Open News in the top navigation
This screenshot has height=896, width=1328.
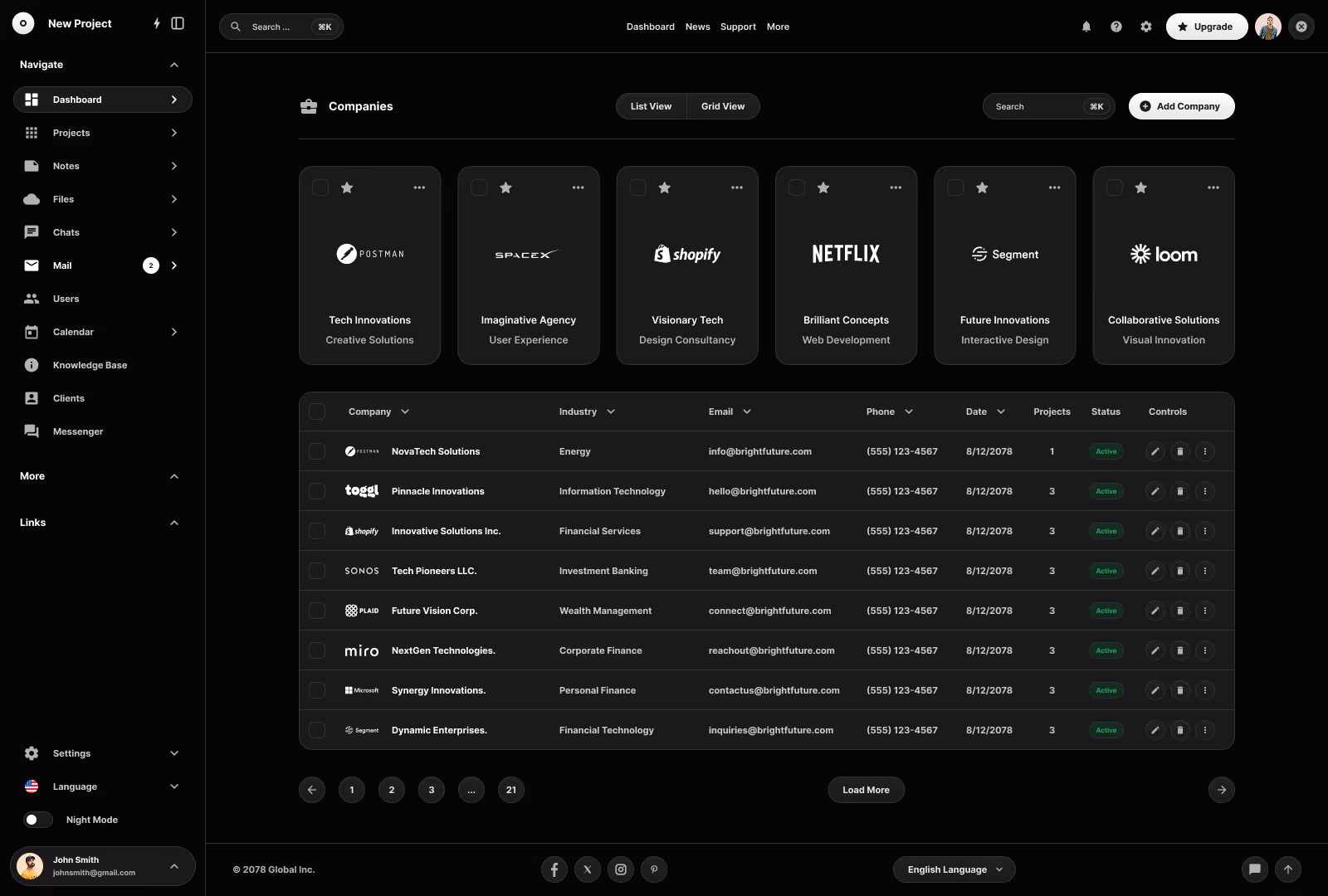coord(698,27)
